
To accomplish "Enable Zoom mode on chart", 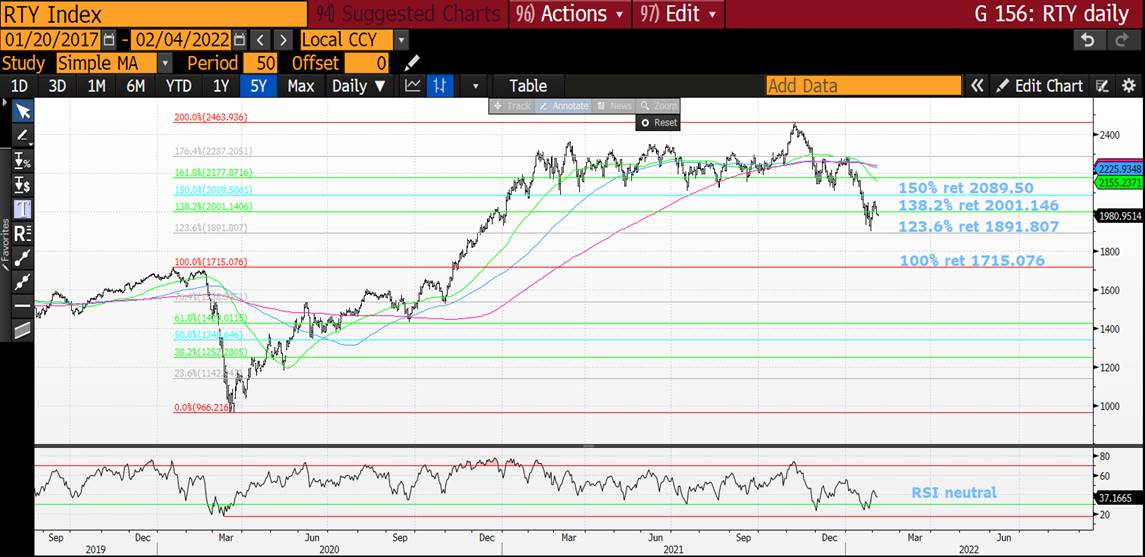I will pyautogui.click(x=657, y=106).
